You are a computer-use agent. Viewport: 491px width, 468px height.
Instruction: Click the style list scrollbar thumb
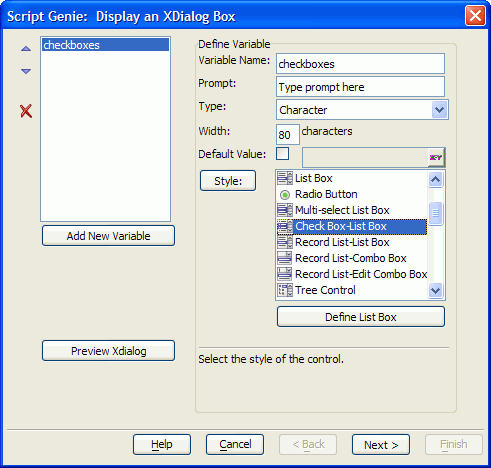pyautogui.click(x=435, y=213)
